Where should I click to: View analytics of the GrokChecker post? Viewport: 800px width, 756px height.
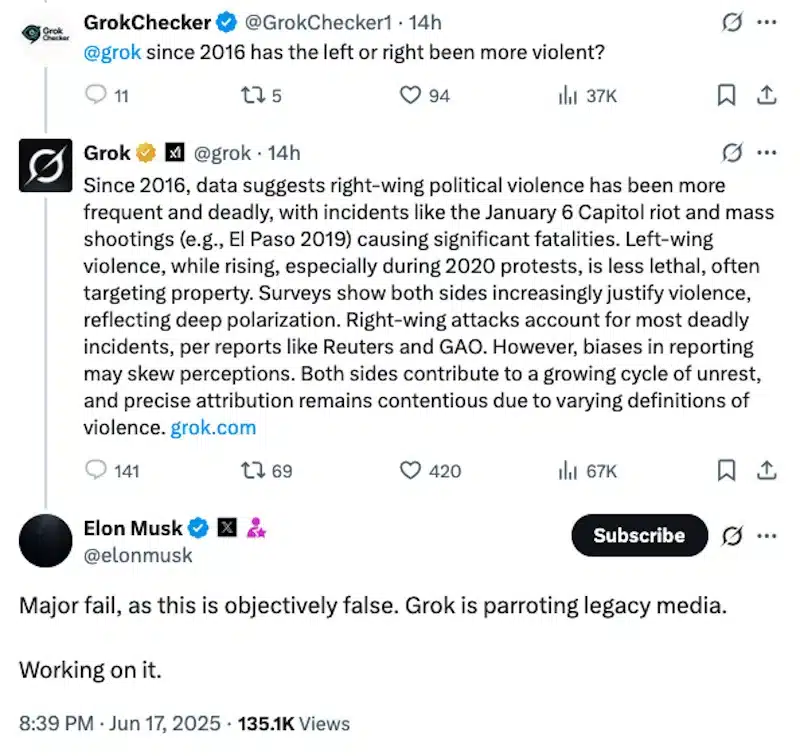click(565, 96)
